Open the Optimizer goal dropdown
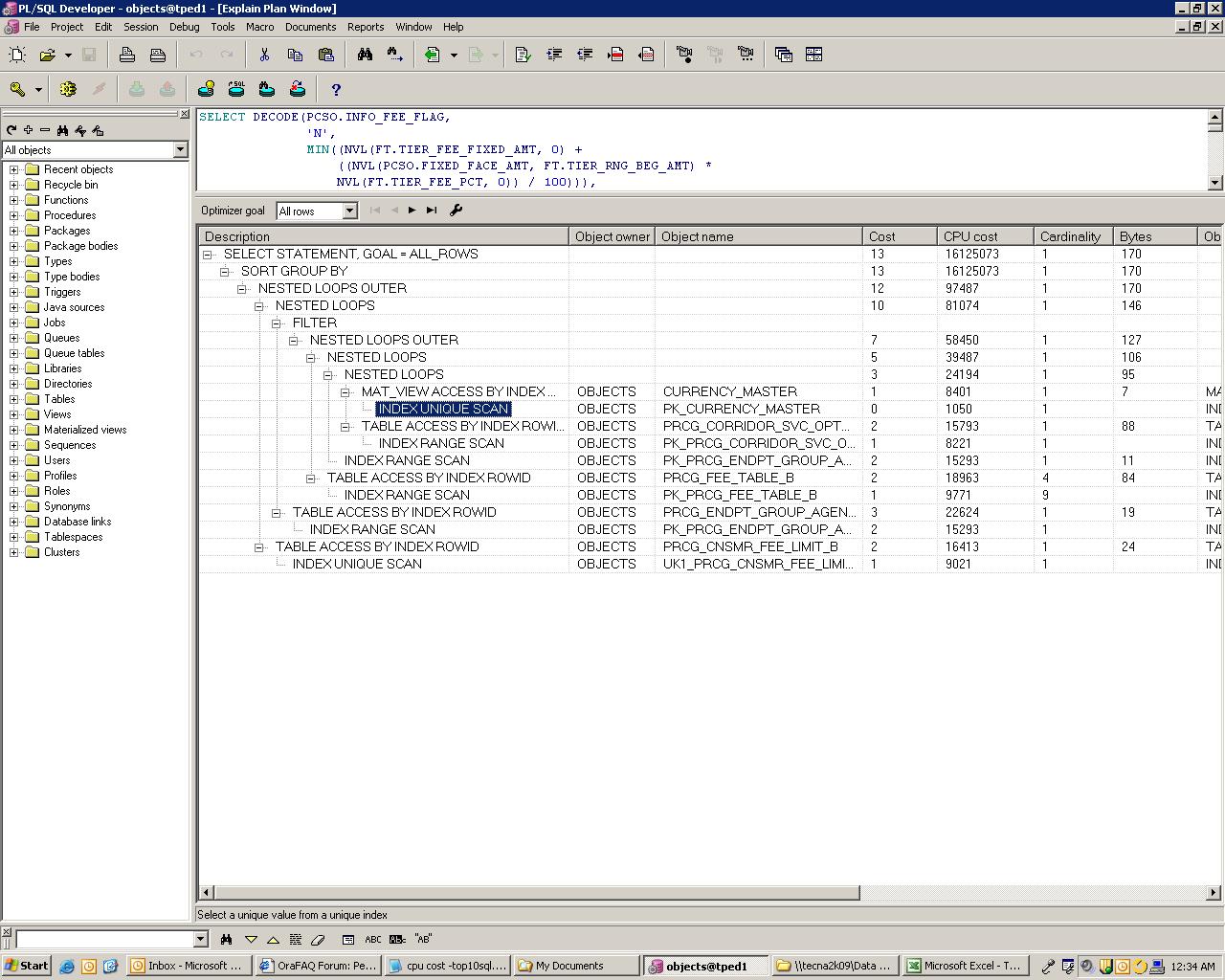This screenshot has width=1225, height=980. (x=349, y=211)
